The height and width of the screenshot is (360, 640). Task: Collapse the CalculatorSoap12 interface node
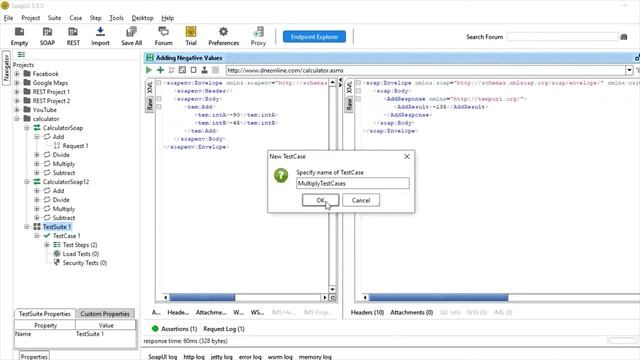tap(27, 182)
